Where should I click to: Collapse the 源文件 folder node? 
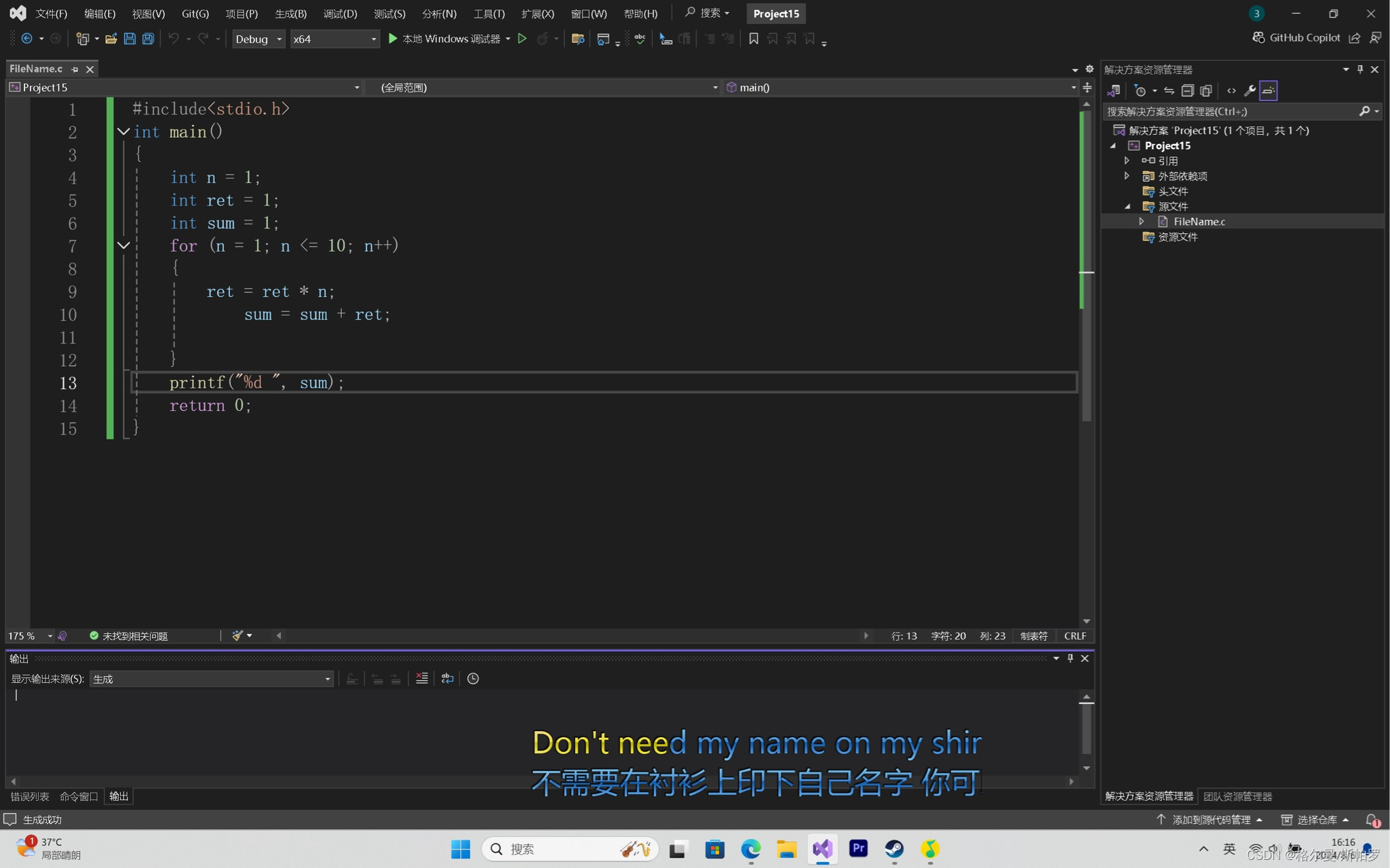(1127, 206)
